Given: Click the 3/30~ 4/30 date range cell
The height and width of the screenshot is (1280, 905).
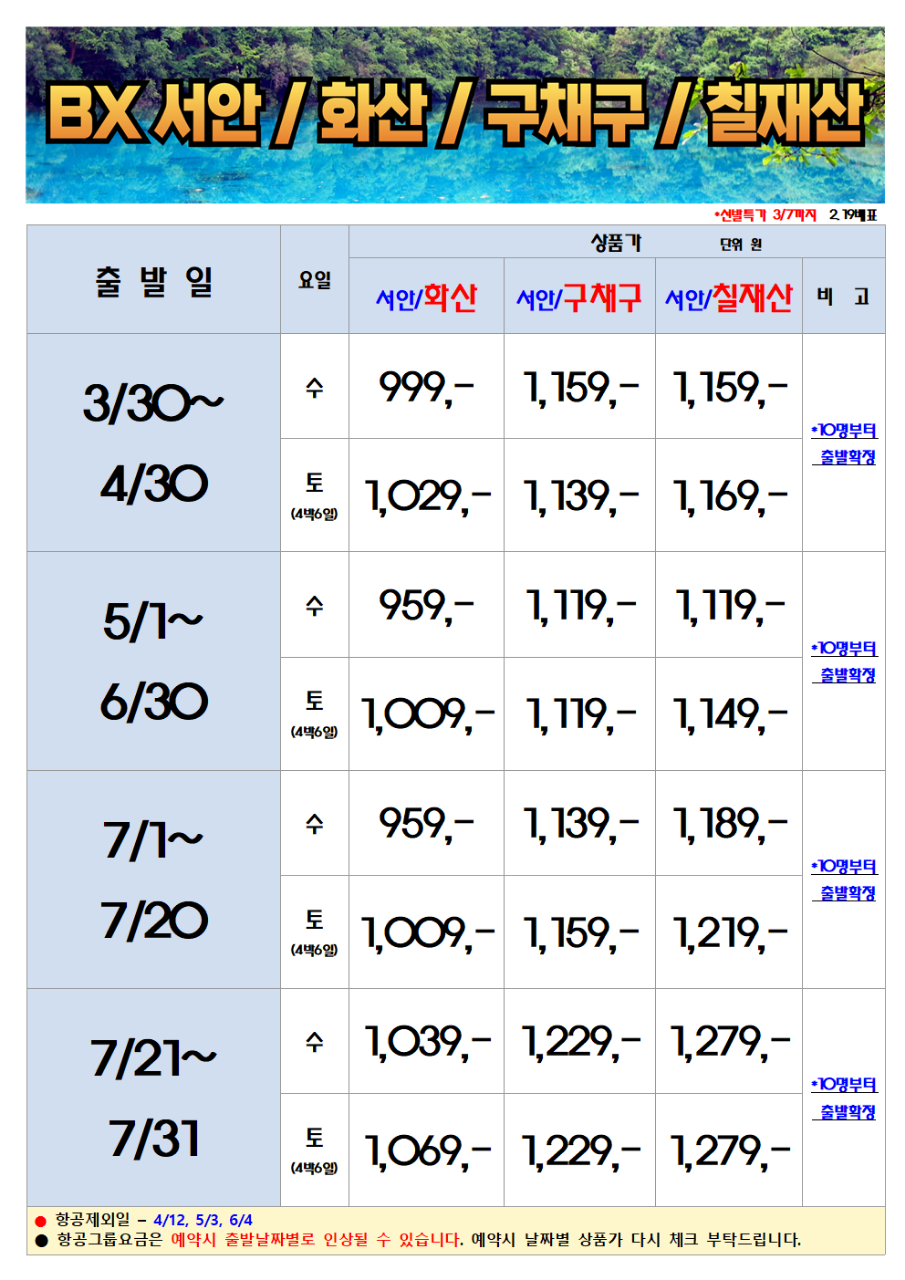Looking at the screenshot, I should (x=153, y=443).
